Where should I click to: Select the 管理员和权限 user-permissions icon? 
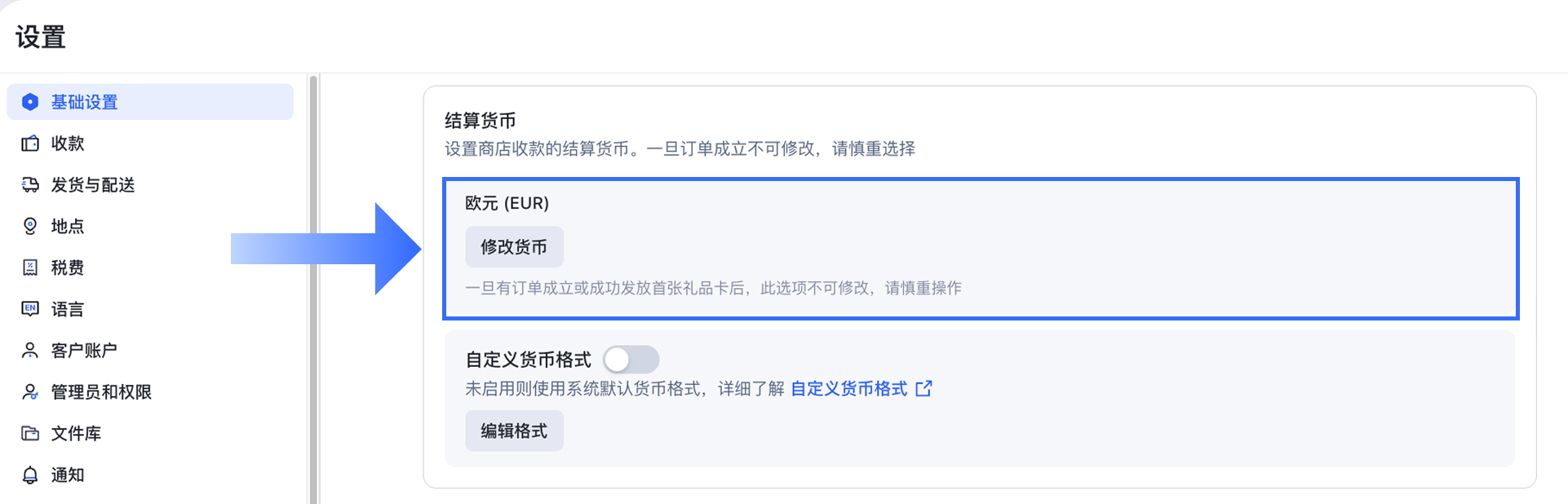point(30,391)
